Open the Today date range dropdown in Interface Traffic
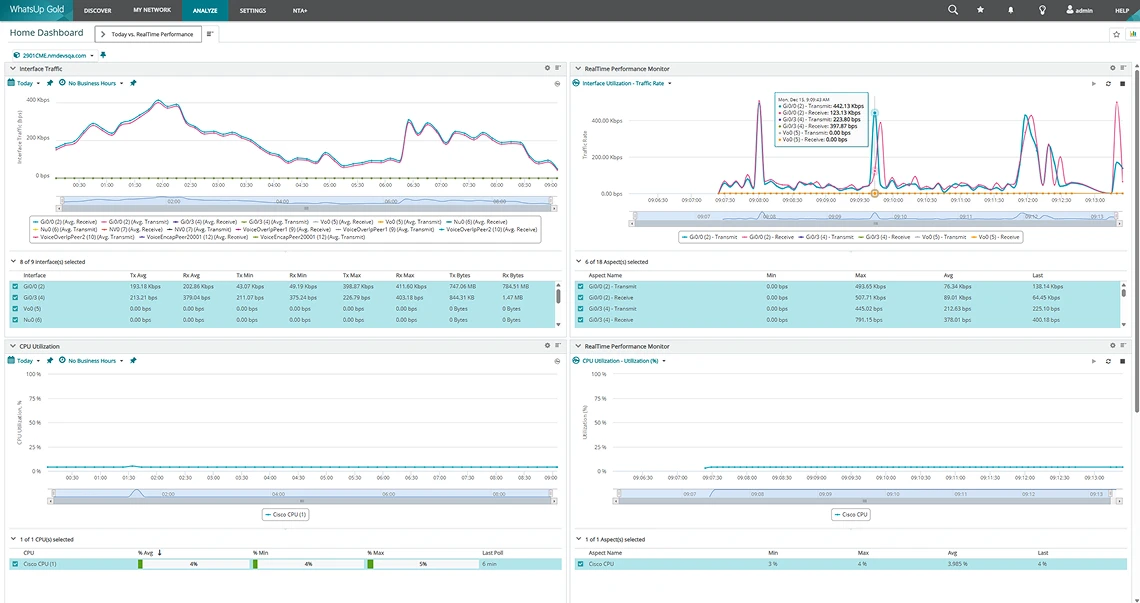The image size is (1140, 603). pyautogui.click(x=27, y=83)
